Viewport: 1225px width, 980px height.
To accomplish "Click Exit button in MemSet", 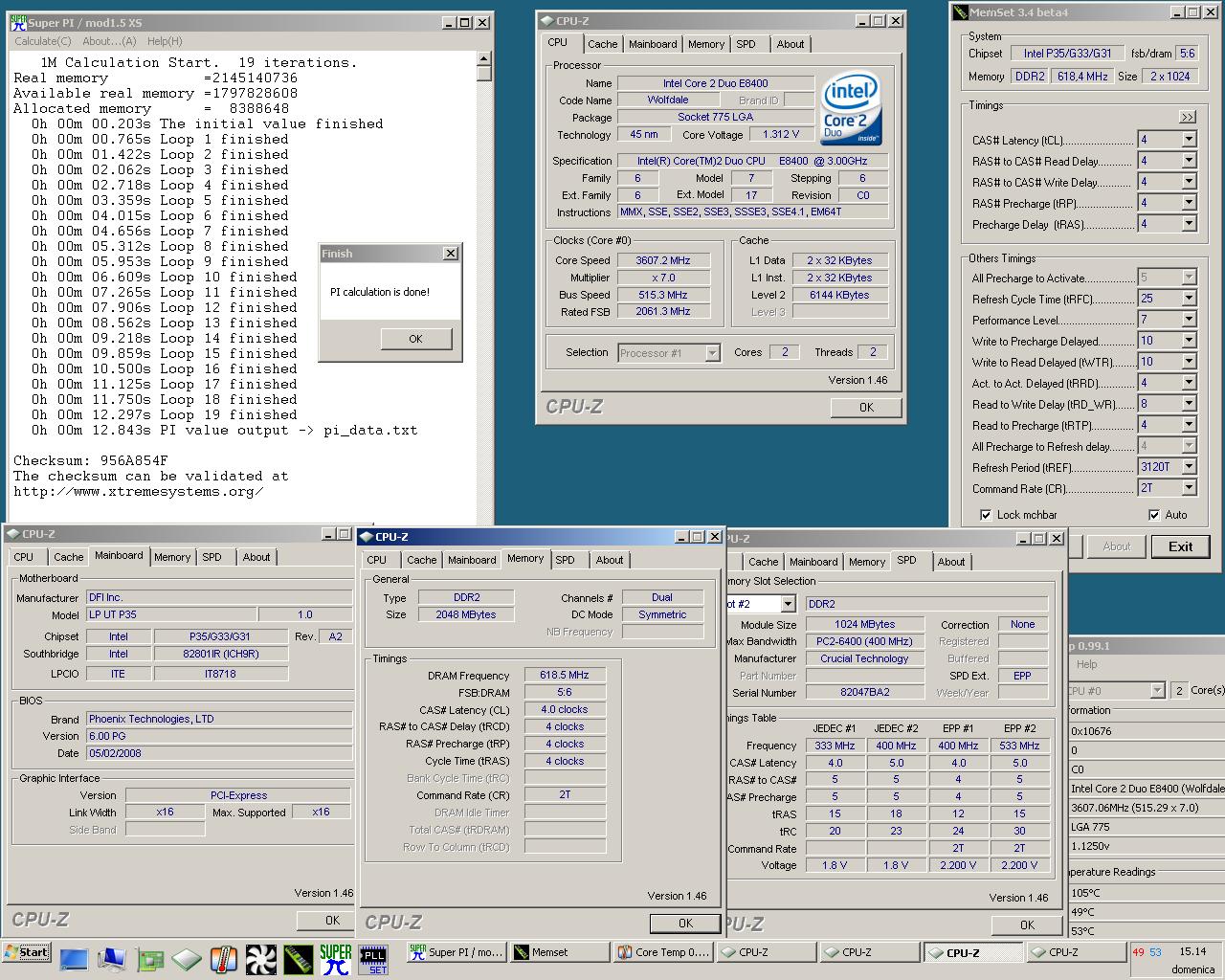I will click(x=1180, y=546).
